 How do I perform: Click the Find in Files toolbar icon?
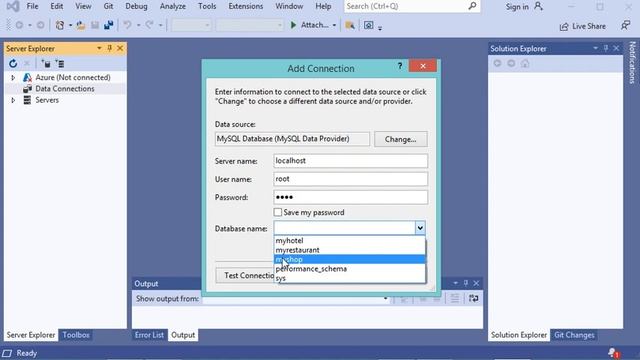click(x=350, y=25)
